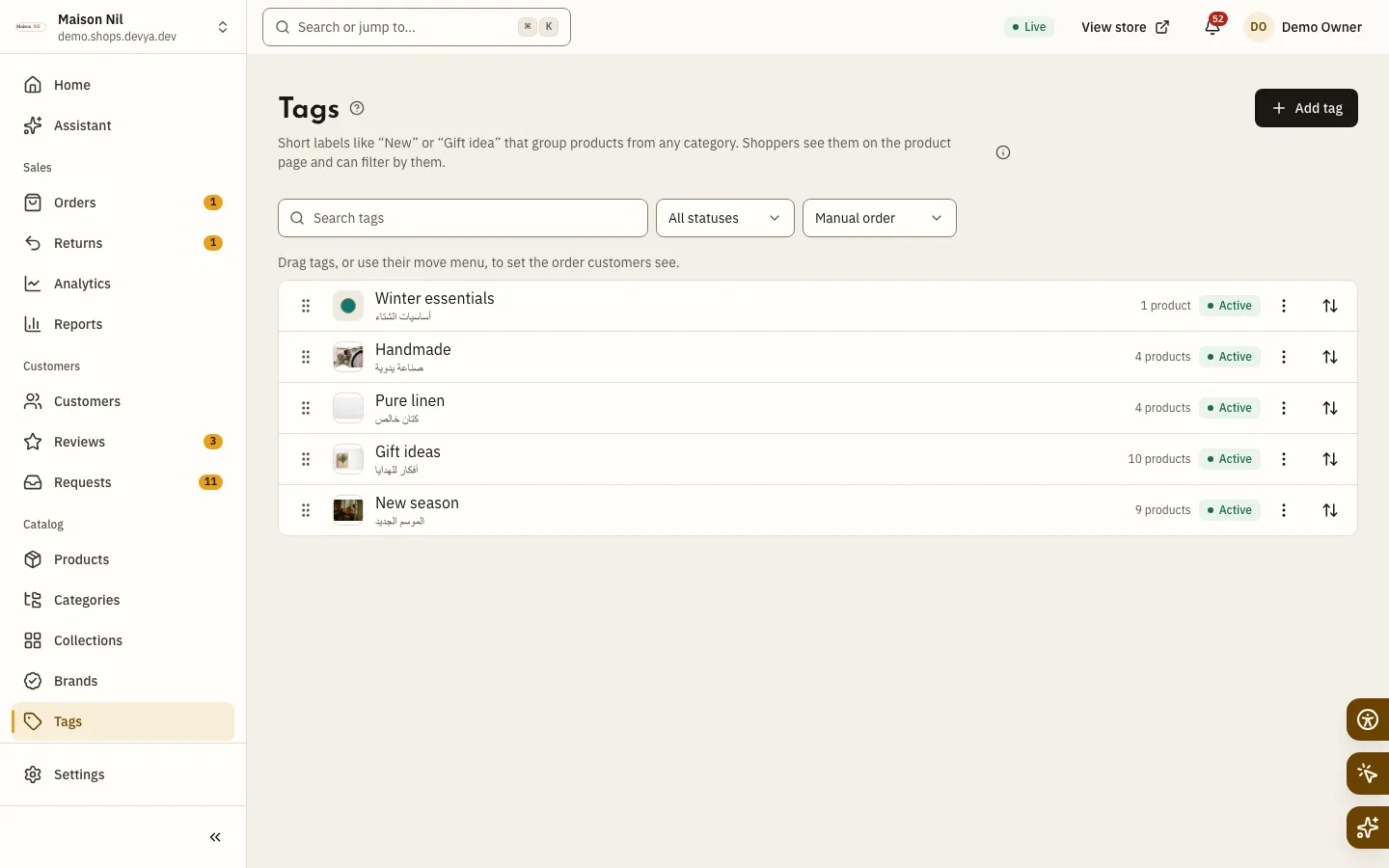Screen dimensions: 1389x868
Task: Open the move menu for Handmade
Action: (1330, 357)
